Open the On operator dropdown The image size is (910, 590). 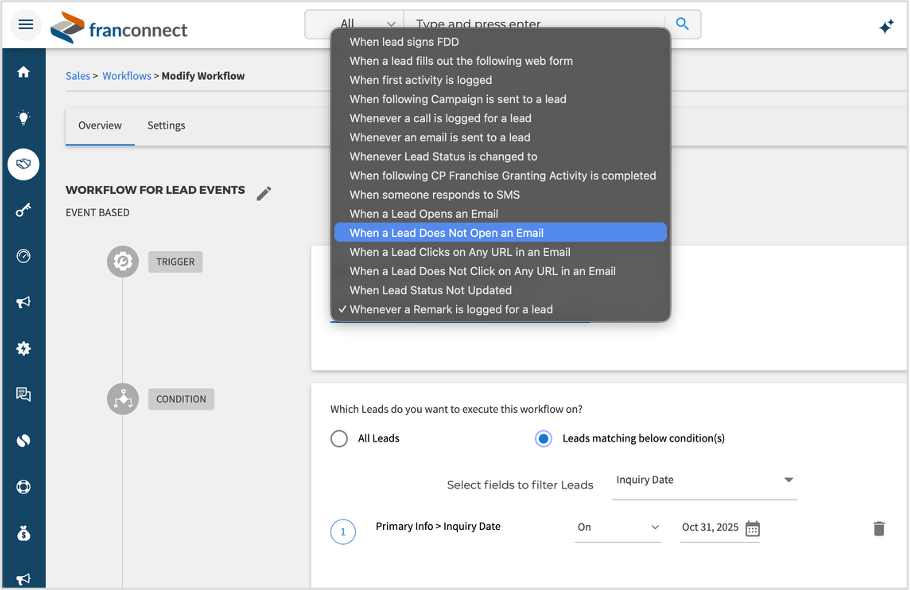pos(617,527)
